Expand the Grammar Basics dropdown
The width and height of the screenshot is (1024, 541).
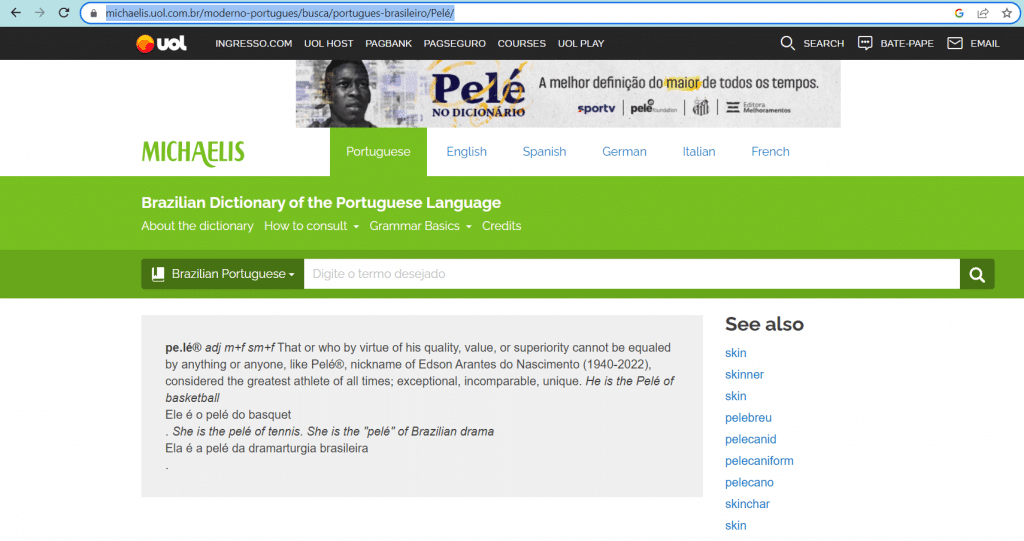tap(420, 226)
